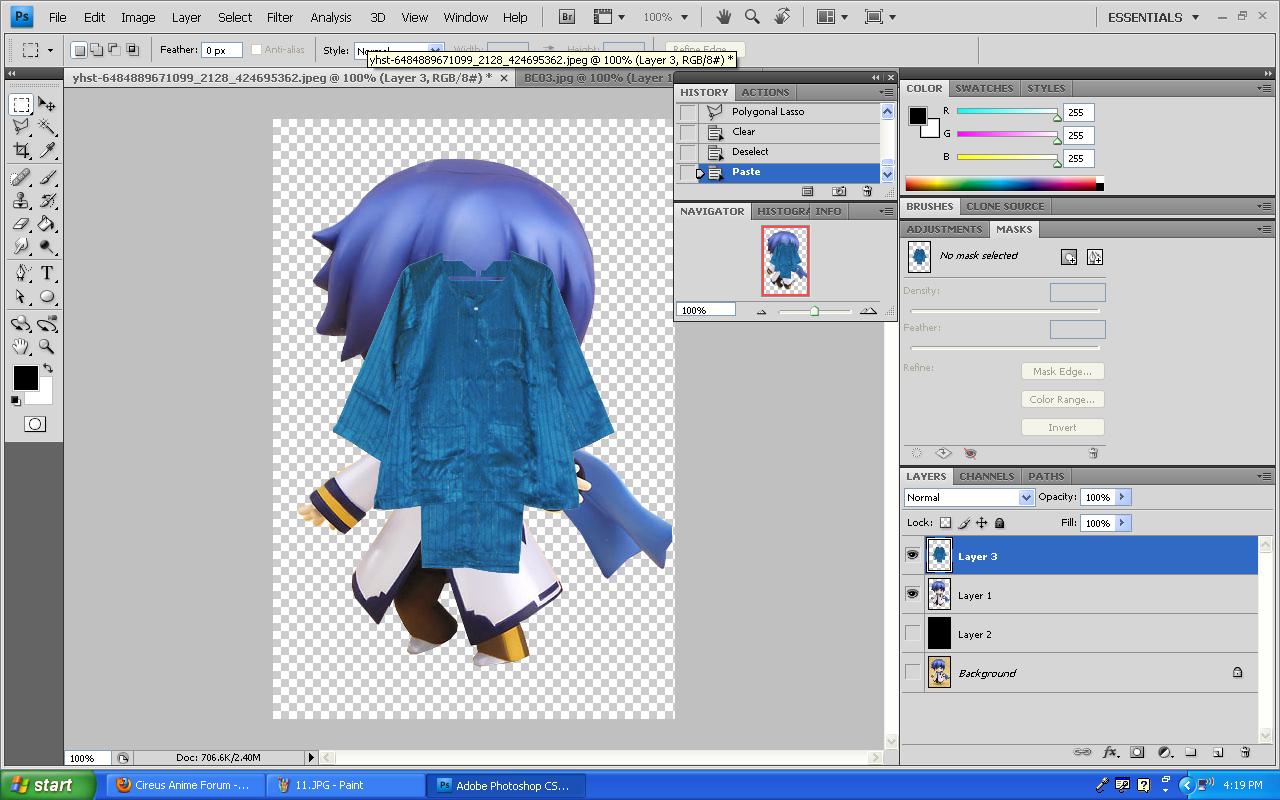
Task: Create new adjustment layer icon
Action: click(x=1164, y=752)
